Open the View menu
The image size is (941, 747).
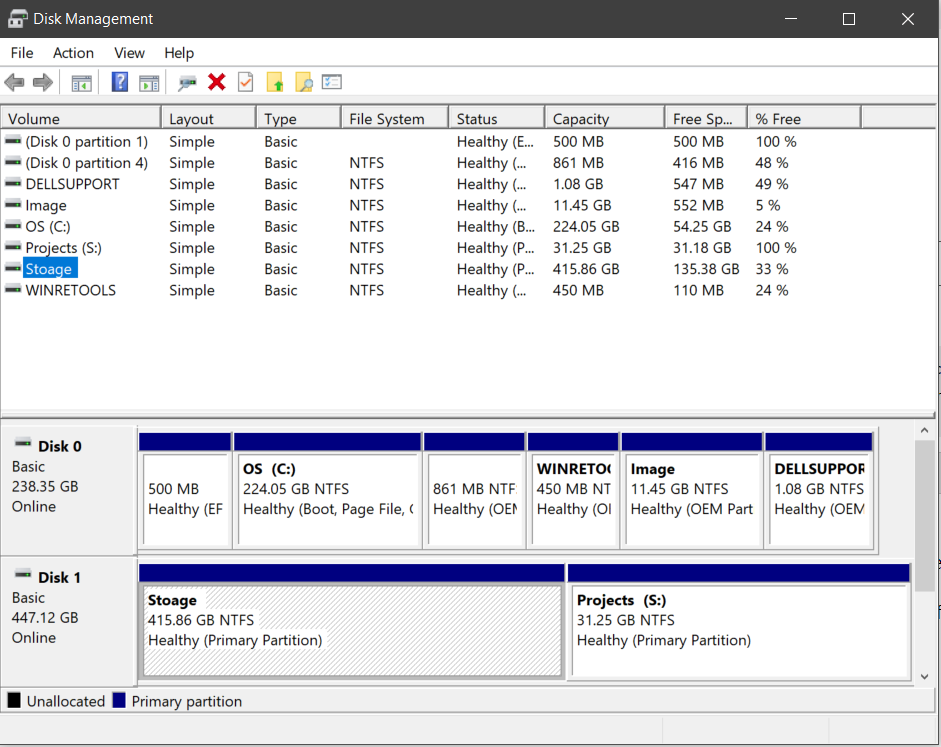(x=129, y=53)
